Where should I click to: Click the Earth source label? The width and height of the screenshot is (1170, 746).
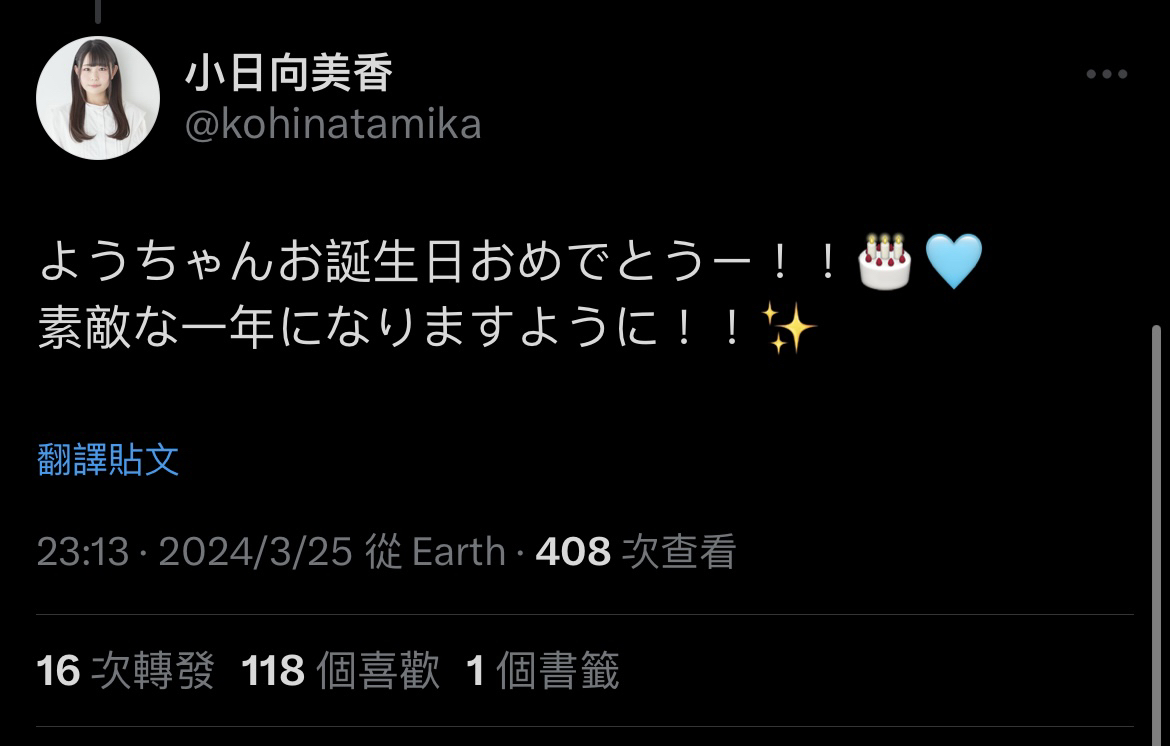click(459, 552)
